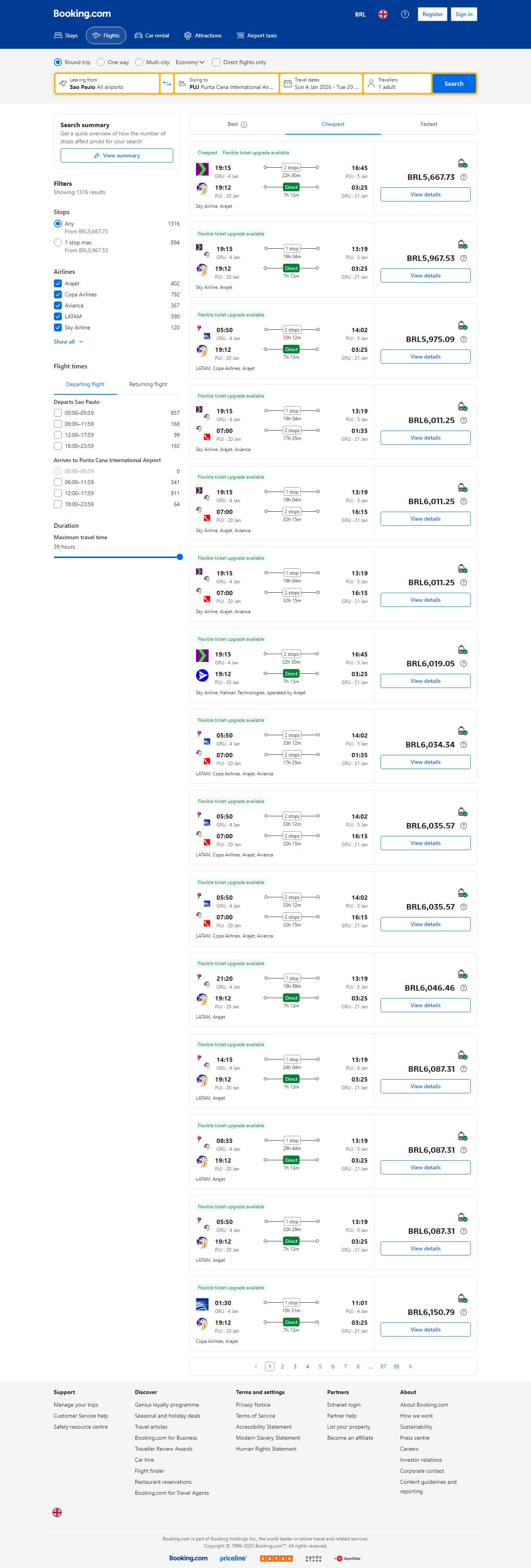Open the Travellers selector
This screenshot has width=531, height=1568.
pyautogui.click(x=397, y=83)
